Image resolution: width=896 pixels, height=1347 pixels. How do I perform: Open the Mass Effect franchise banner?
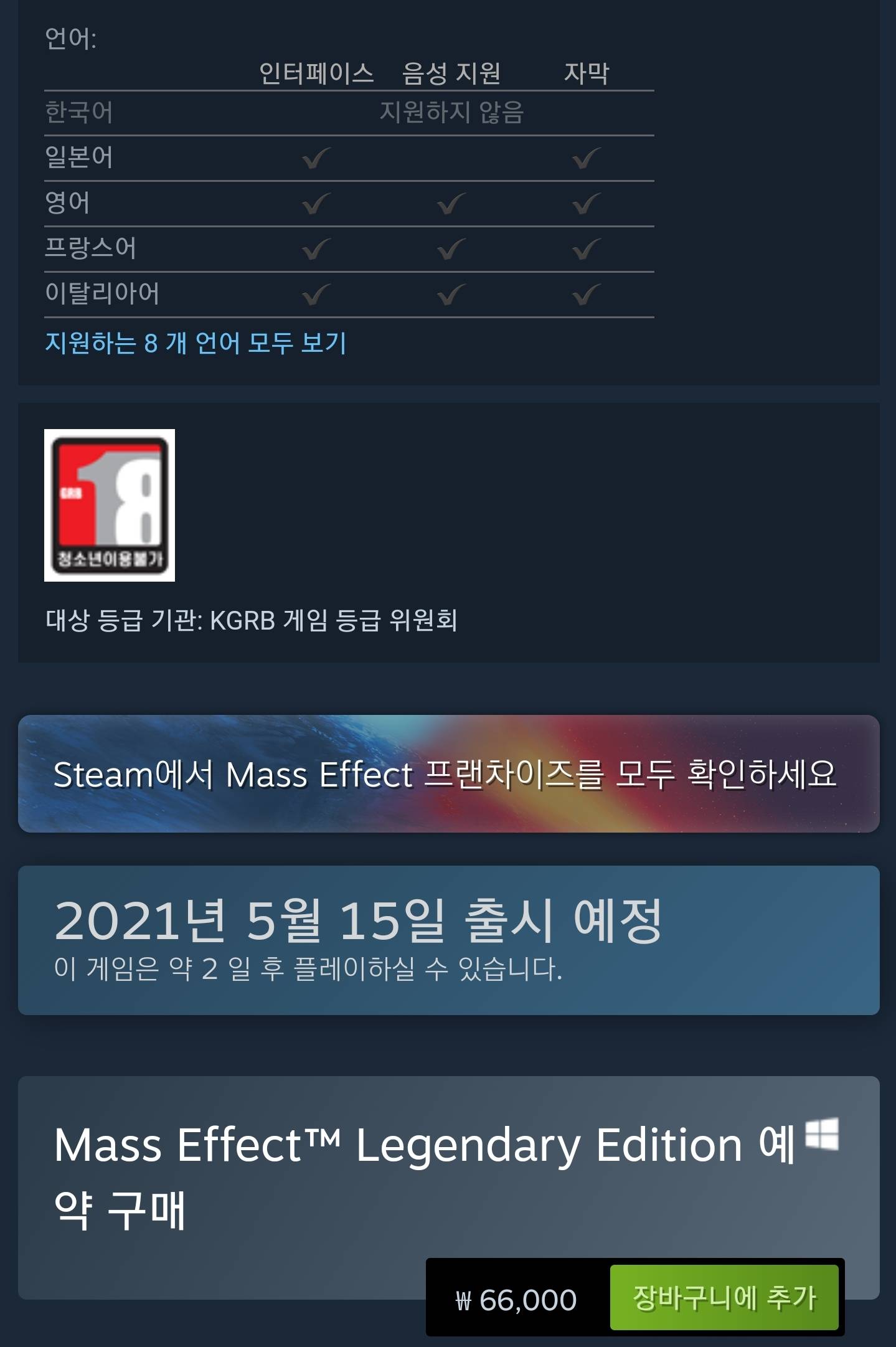pos(448,773)
